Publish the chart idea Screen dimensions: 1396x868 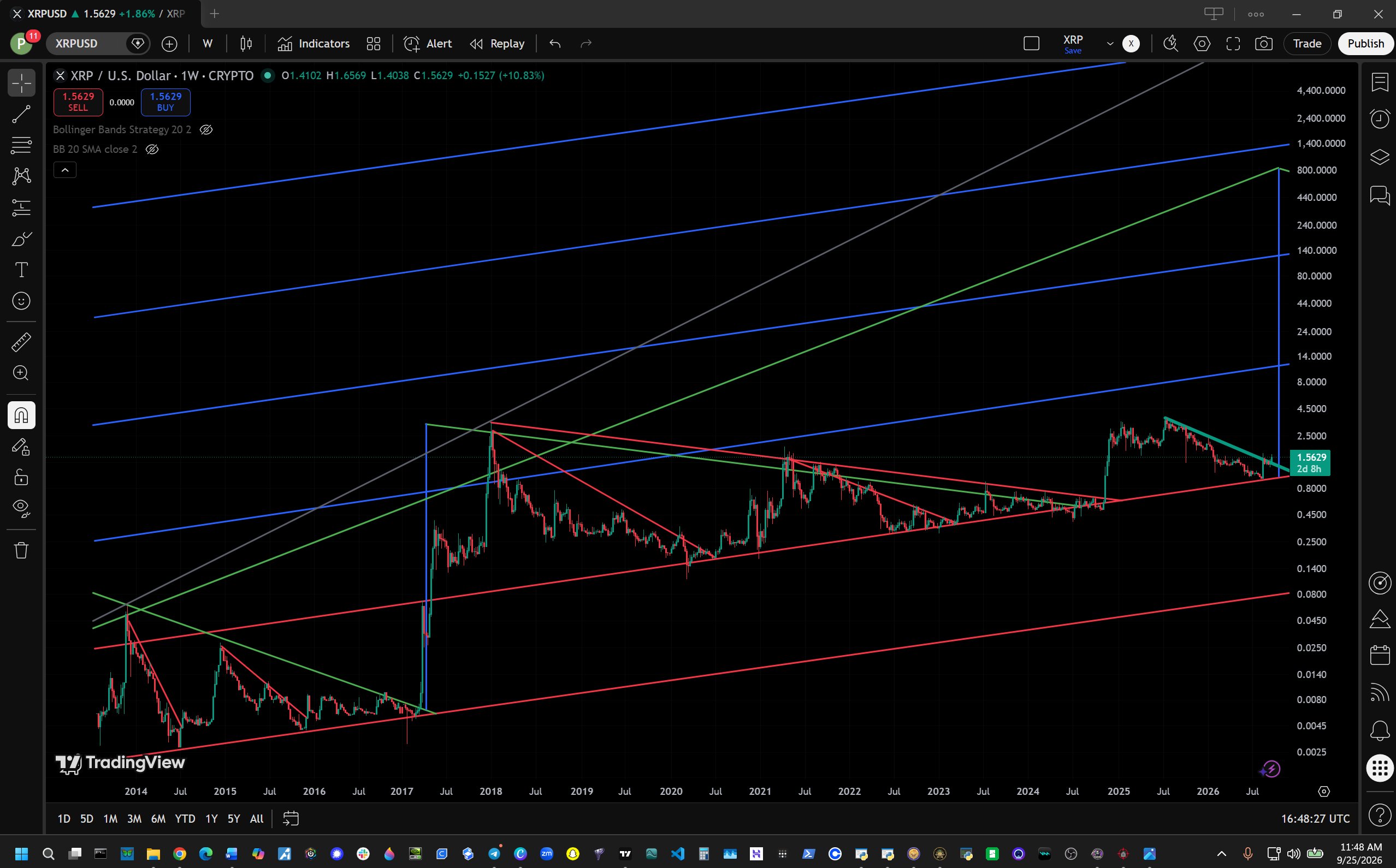pyautogui.click(x=1365, y=44)
